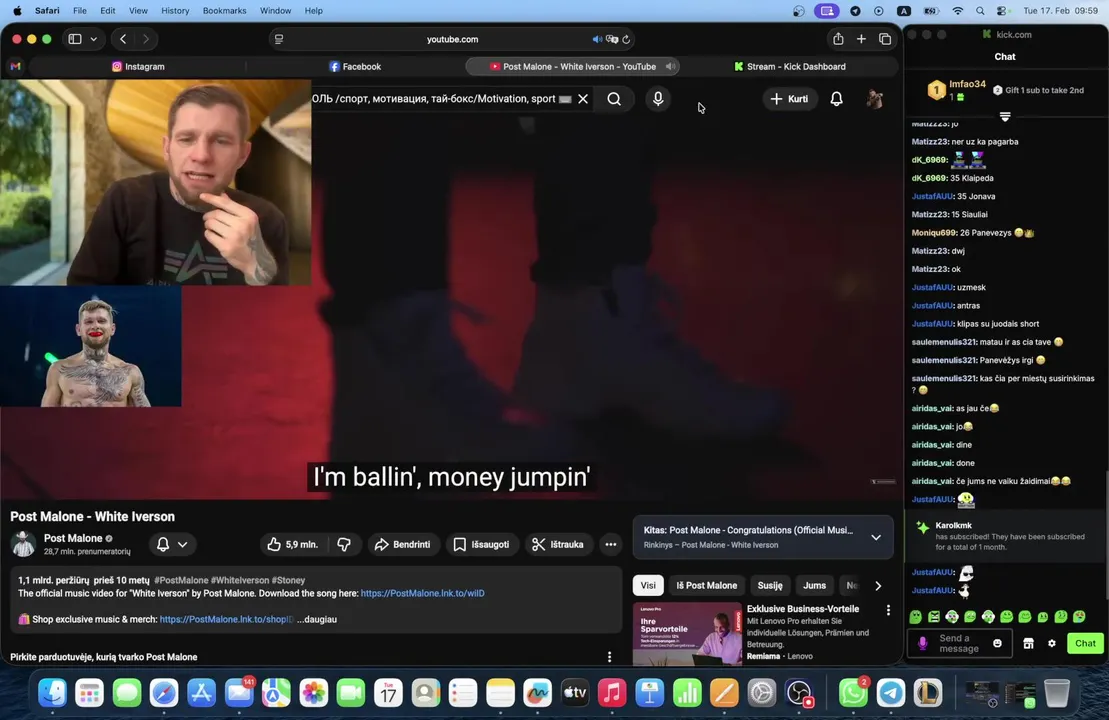Open Post Malone channel notification dropdown

tap(172, 545)
